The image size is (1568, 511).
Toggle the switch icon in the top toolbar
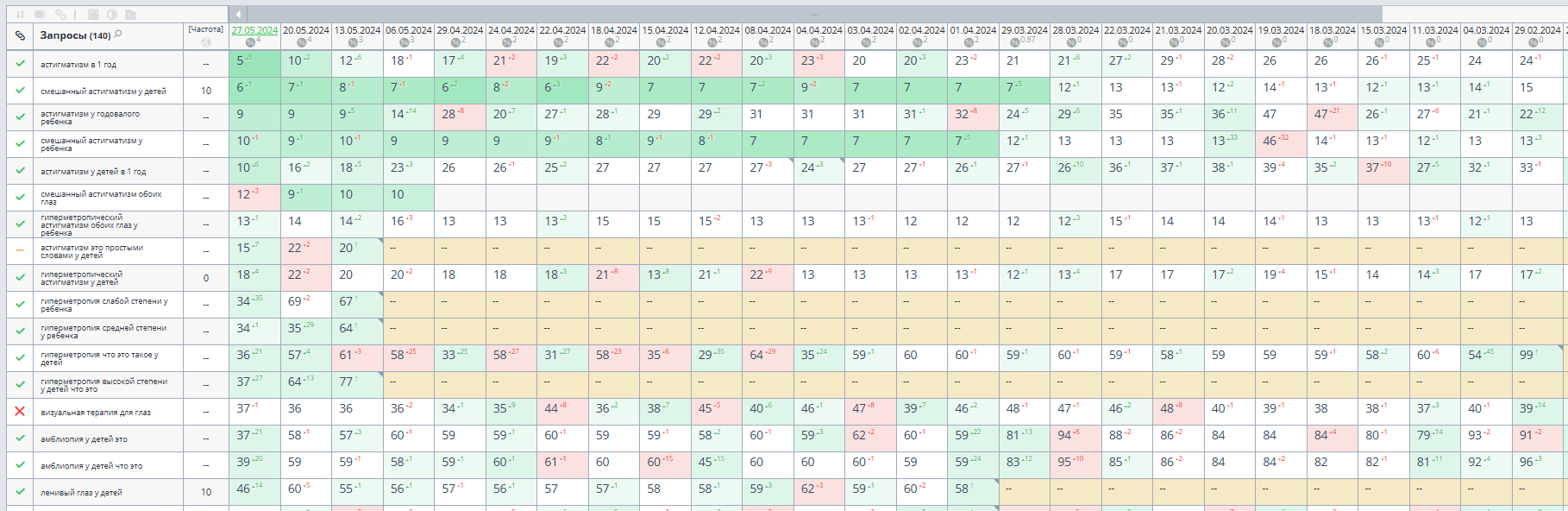(x=41, y=15)
